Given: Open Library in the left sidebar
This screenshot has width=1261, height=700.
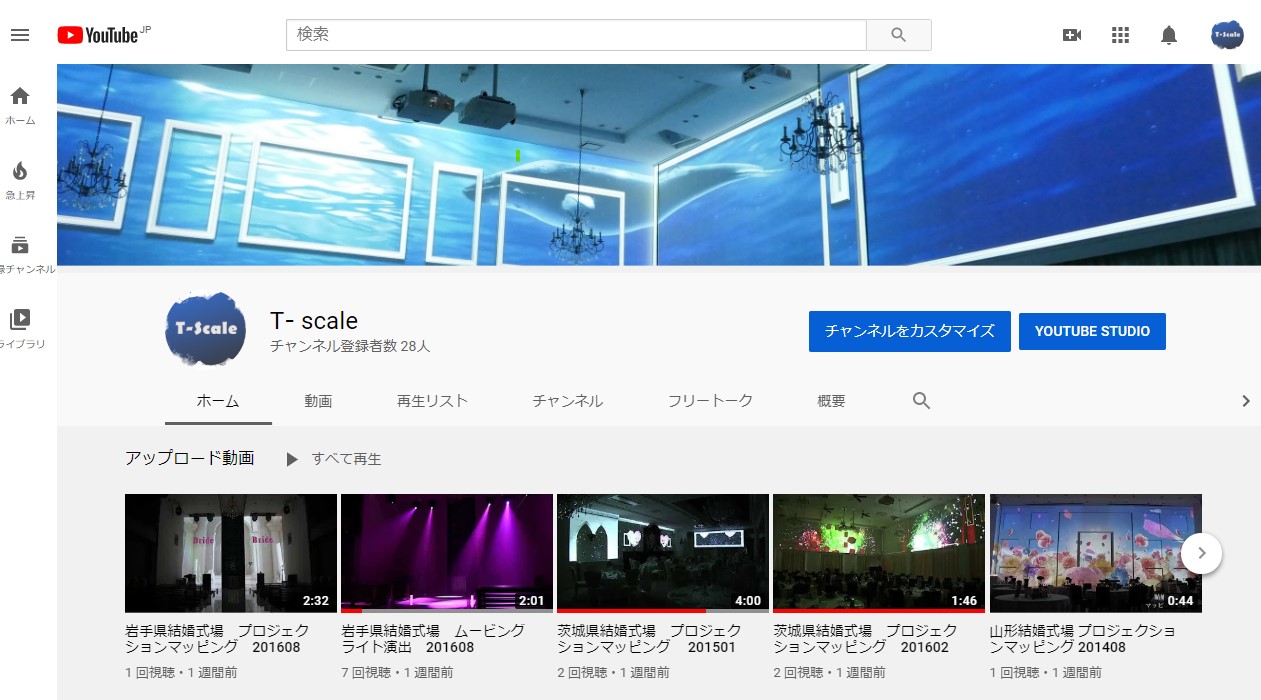Looking at the screenshot, I should (20, 328).
